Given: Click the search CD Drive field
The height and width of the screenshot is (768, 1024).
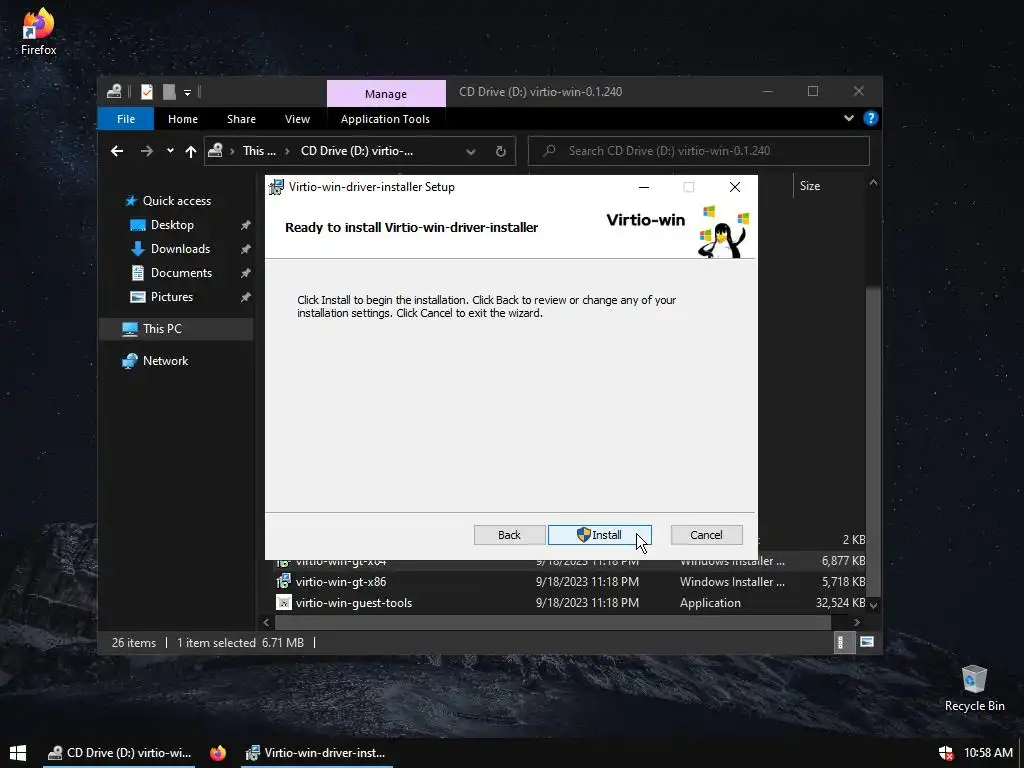Looking at the screenshot, I should coord(698,151).
